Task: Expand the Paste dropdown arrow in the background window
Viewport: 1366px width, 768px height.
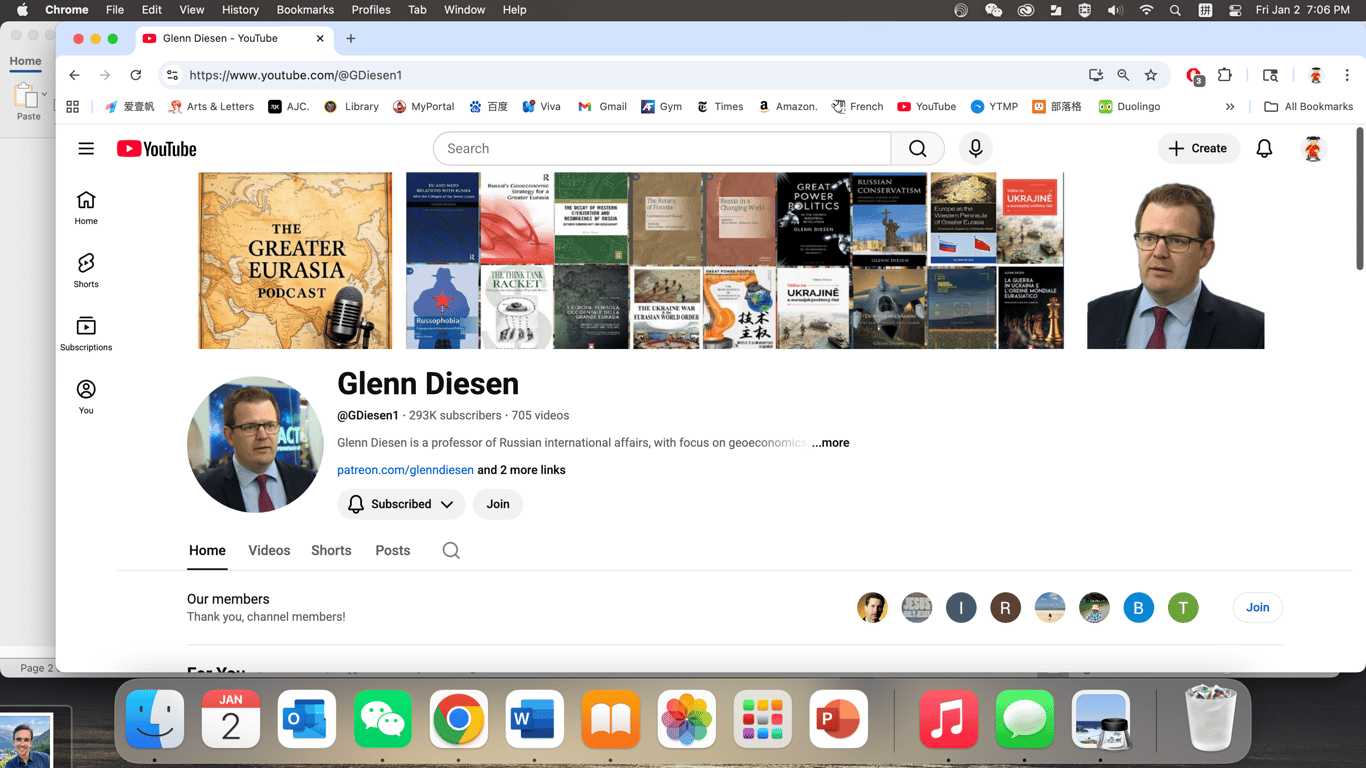Action: [44, 95]
